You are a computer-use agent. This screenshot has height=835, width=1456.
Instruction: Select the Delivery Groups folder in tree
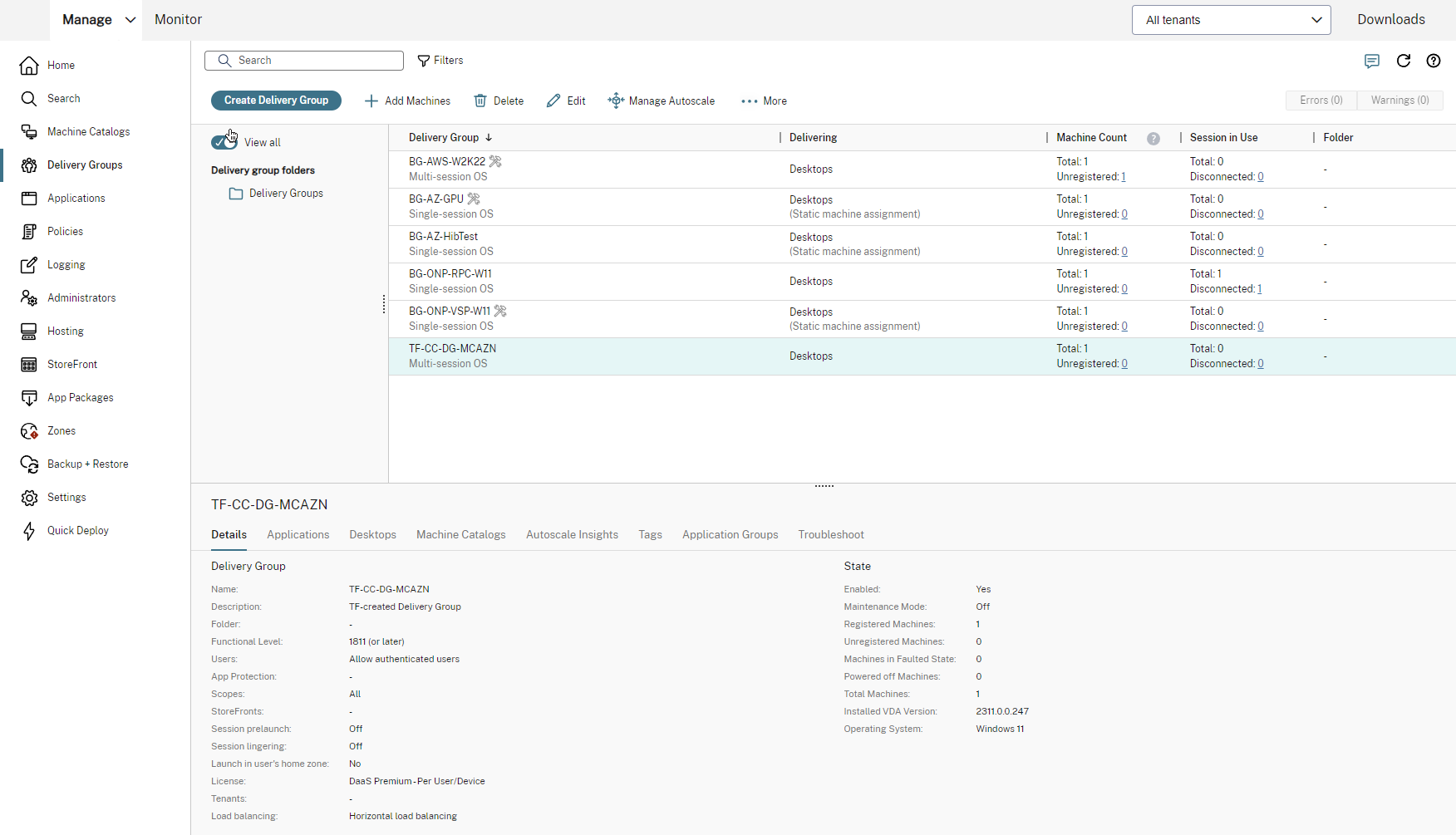[x=286, y=194]
